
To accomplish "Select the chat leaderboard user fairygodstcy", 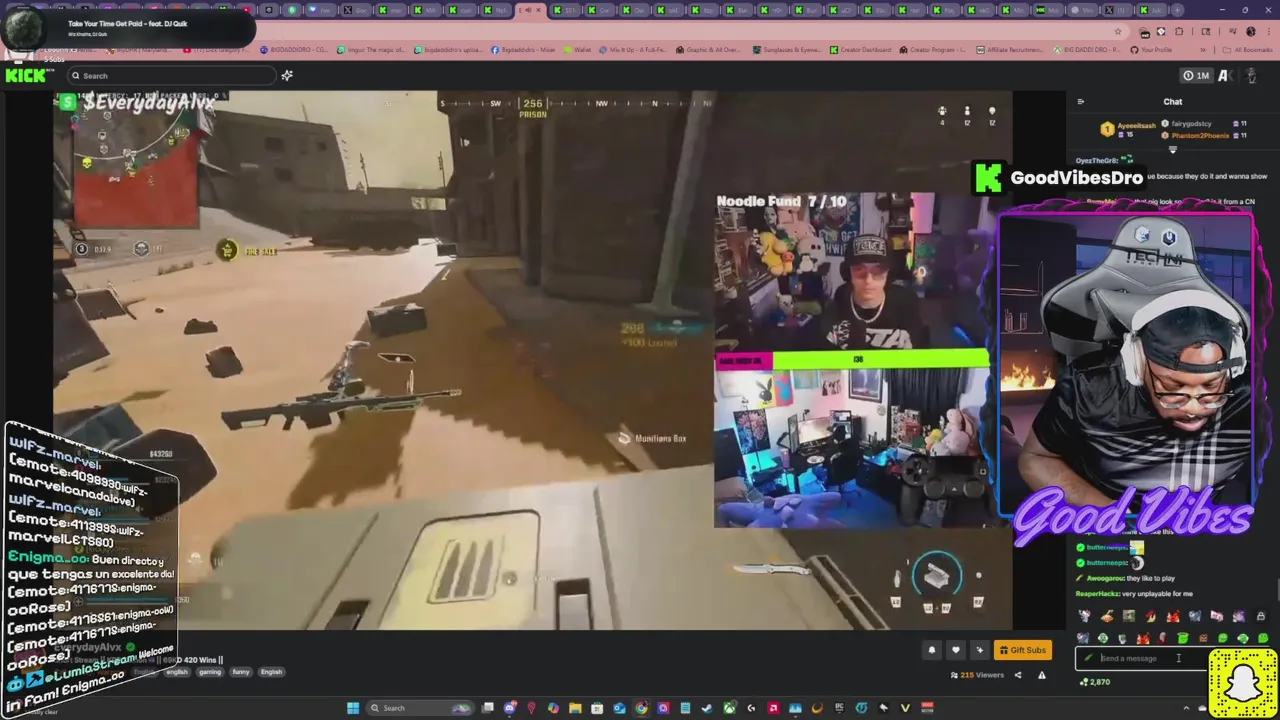I will pyautogui.click(x=1191, y=124).
